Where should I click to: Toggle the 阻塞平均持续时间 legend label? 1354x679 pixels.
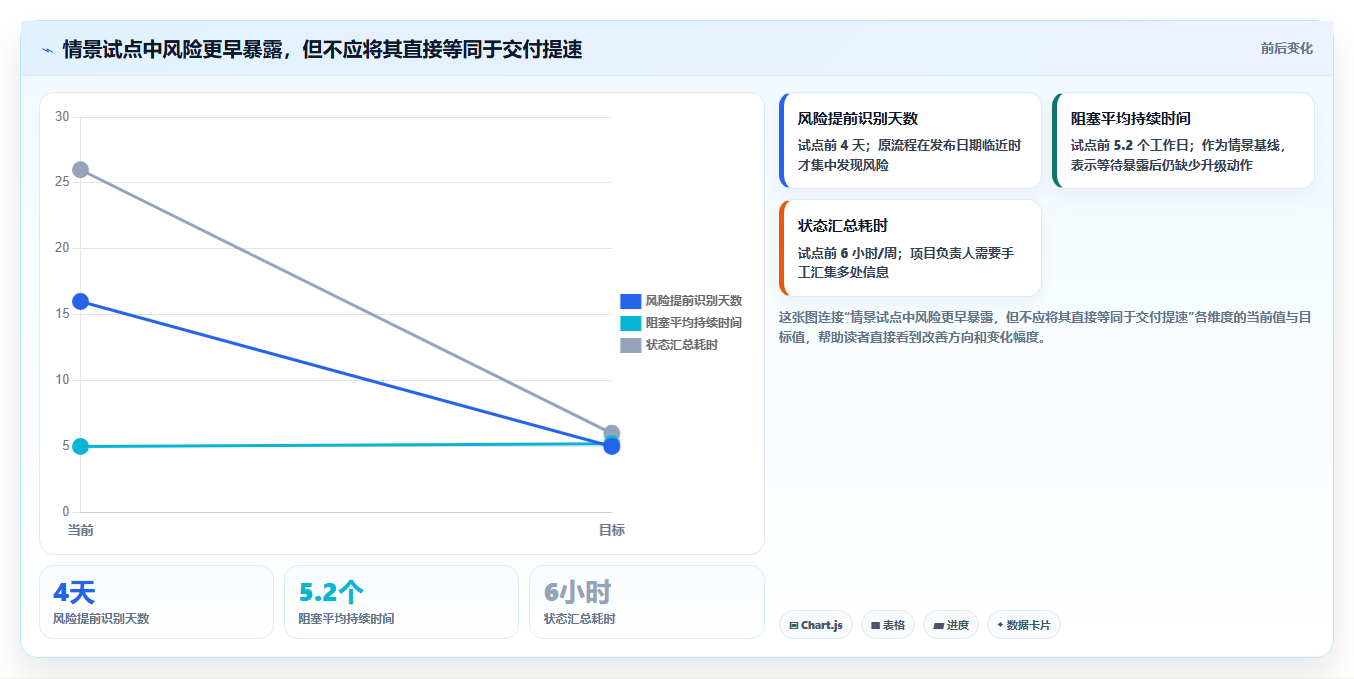[x=693, y=323]
